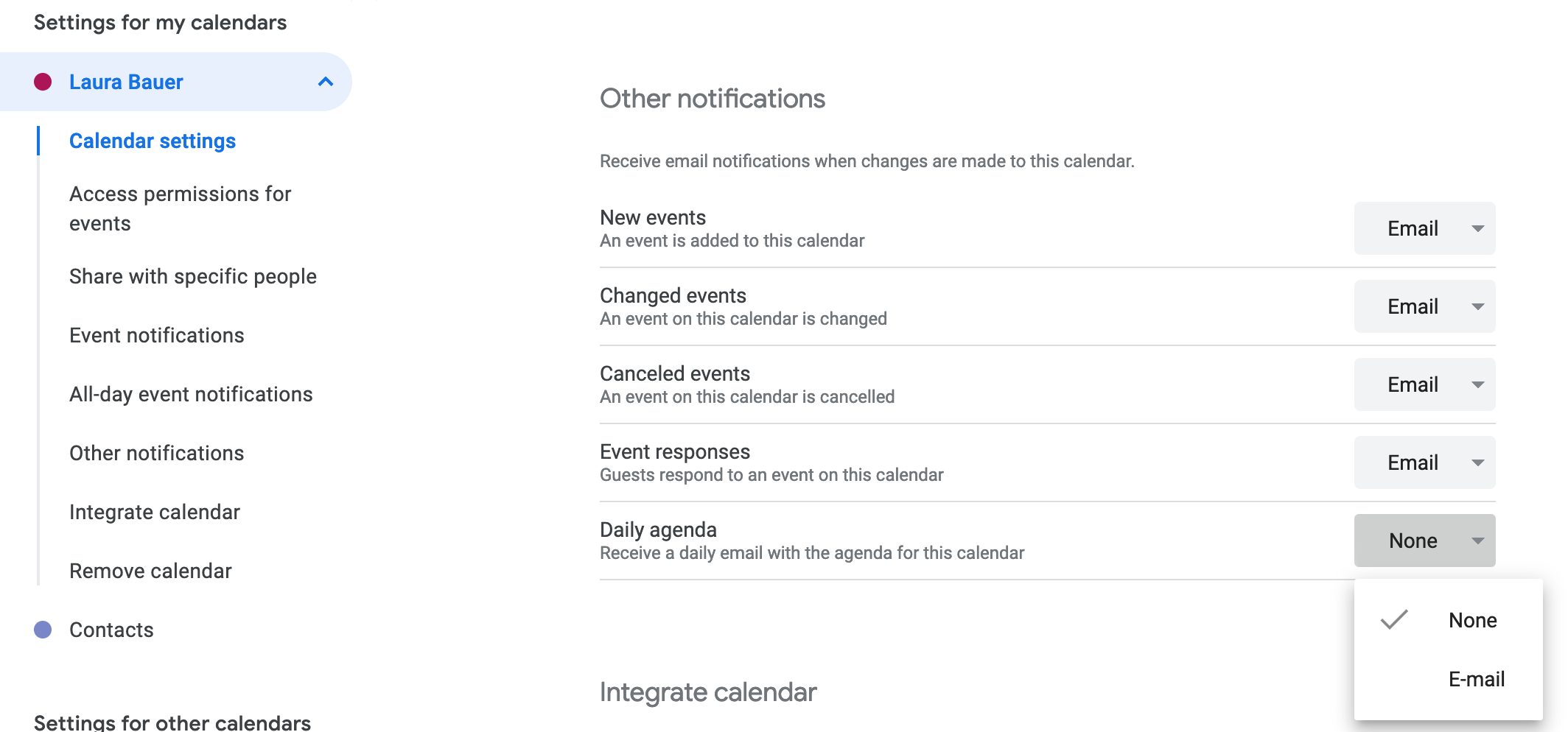
Task: Open the New events notification dropdown
Action: click(1424, 228)
